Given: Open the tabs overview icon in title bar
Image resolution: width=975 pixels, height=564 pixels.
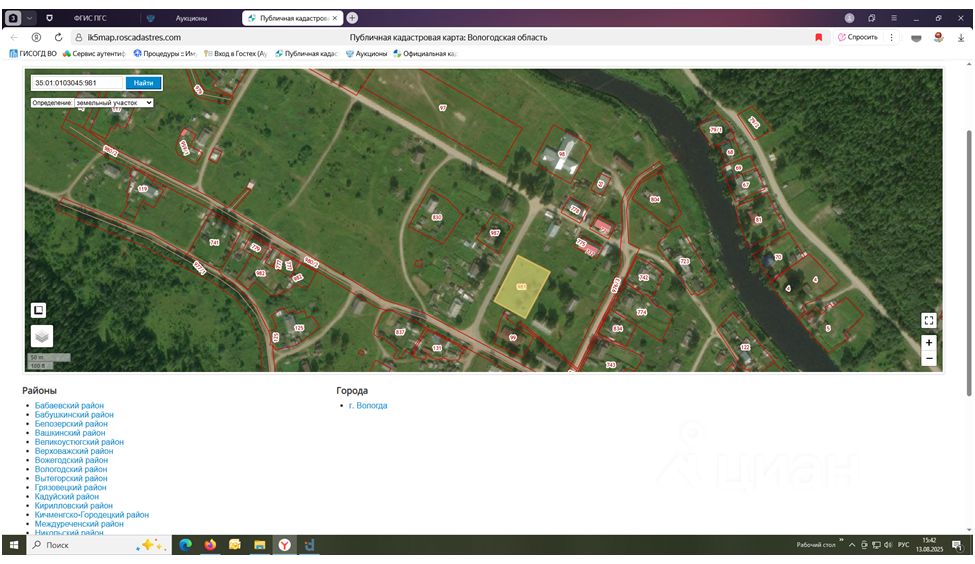Looking at the screenshot, I should 872,18.
